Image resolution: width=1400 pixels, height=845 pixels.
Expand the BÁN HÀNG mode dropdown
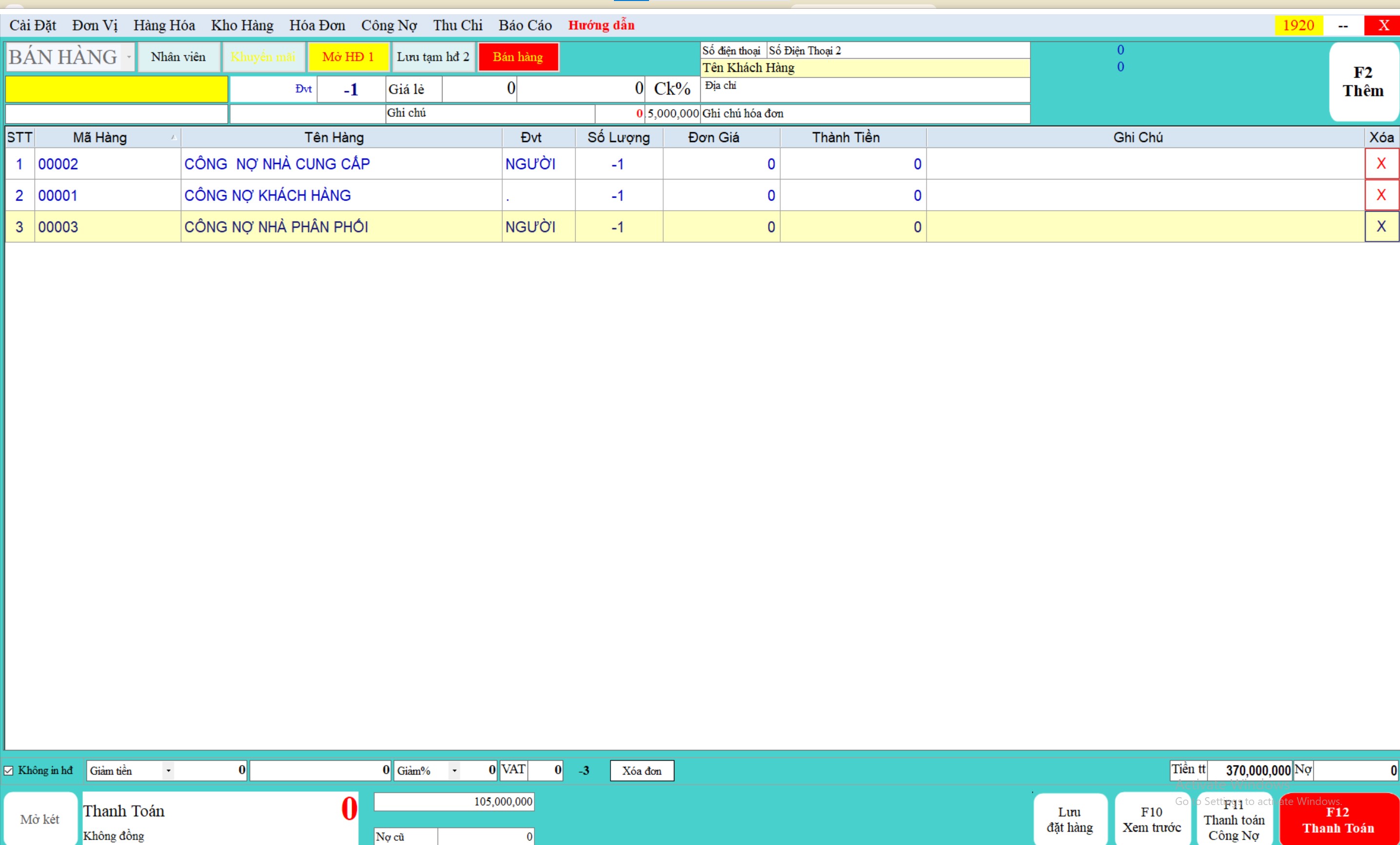click(x=129, y=57)
